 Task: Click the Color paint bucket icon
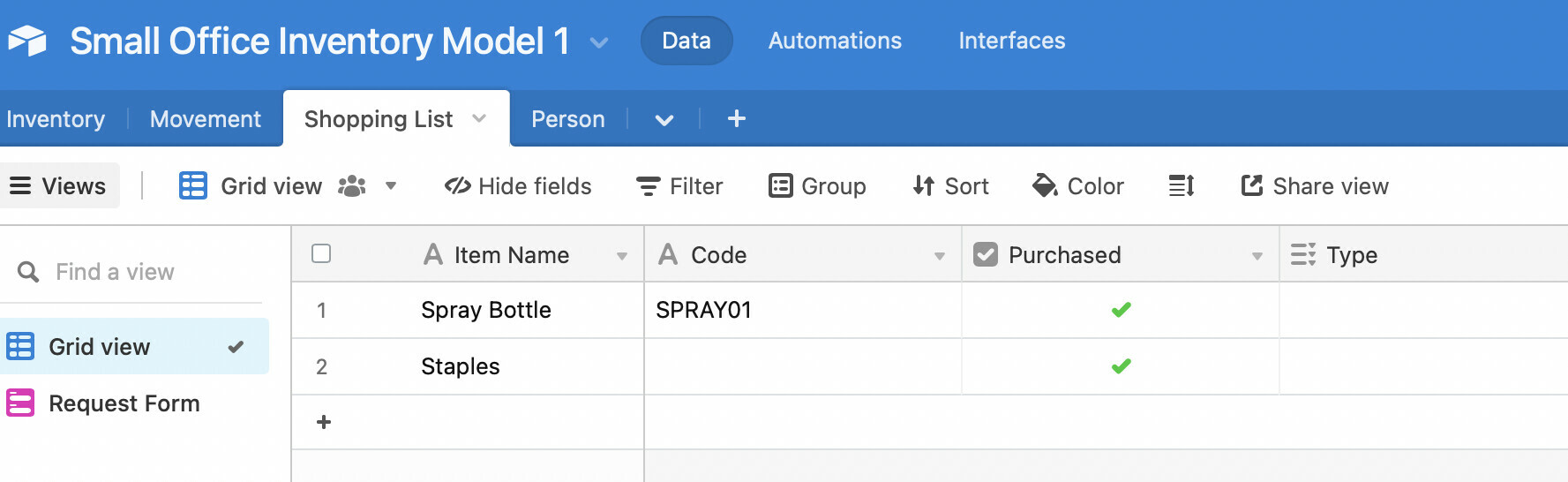(x=1045, y=186)
